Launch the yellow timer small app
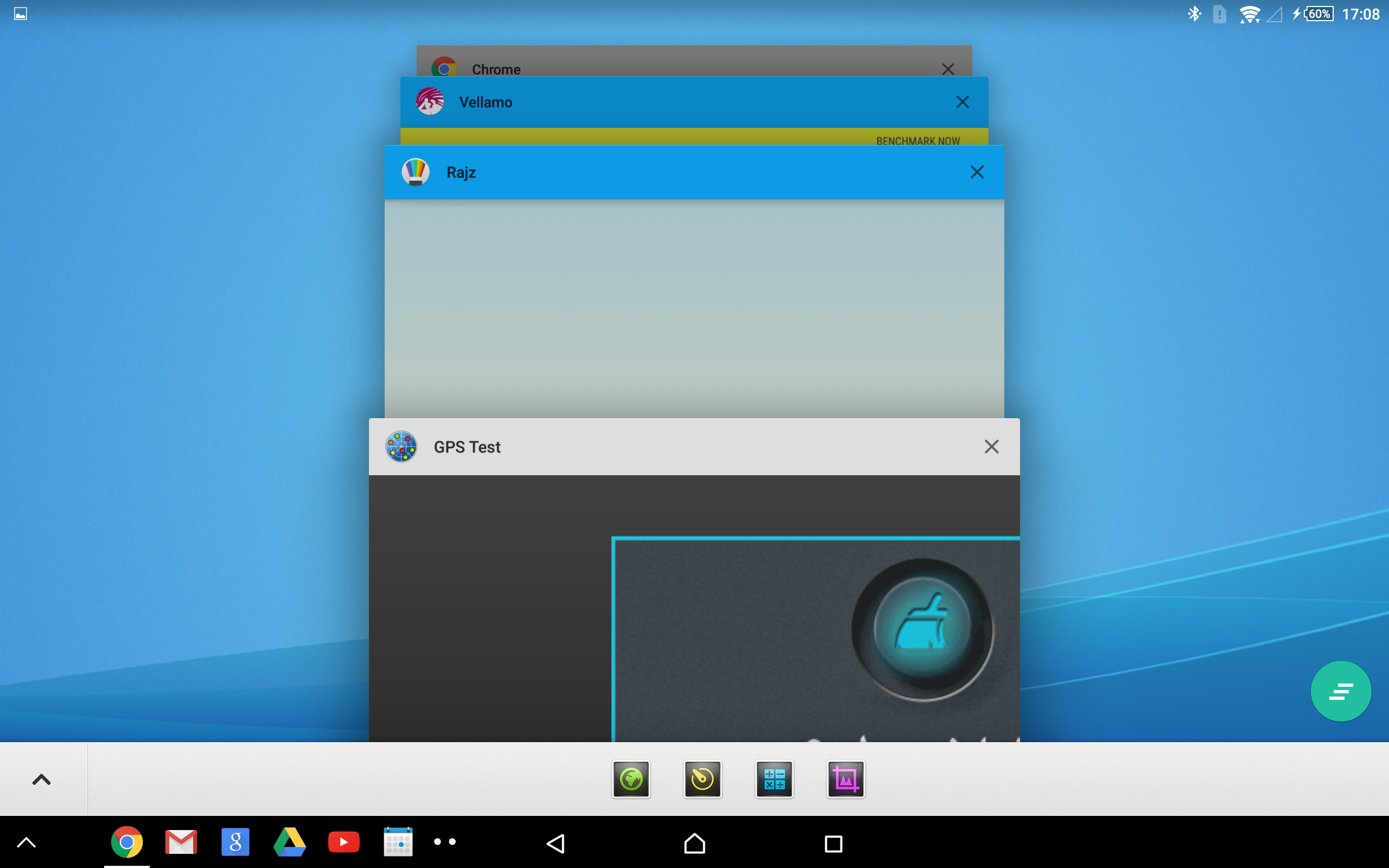This screenshot has width=1389, height=868. tap(703, 779)
